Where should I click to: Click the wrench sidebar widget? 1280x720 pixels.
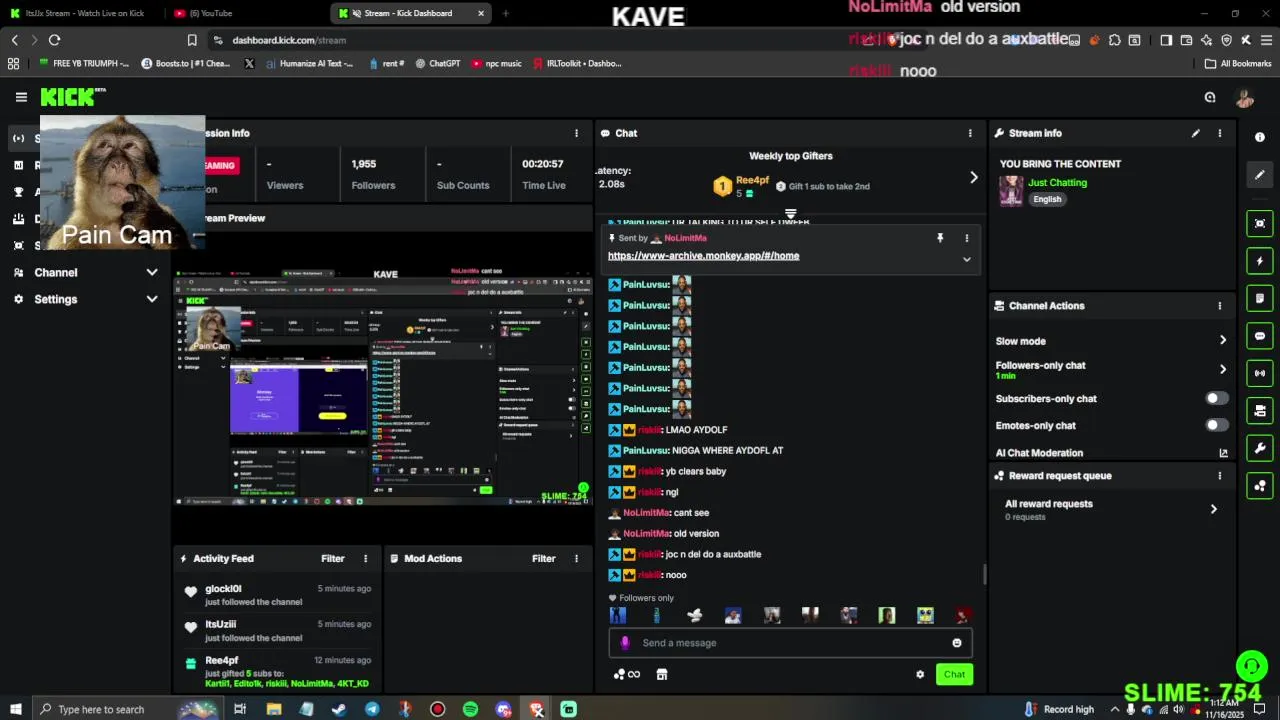coord(1260,448)
